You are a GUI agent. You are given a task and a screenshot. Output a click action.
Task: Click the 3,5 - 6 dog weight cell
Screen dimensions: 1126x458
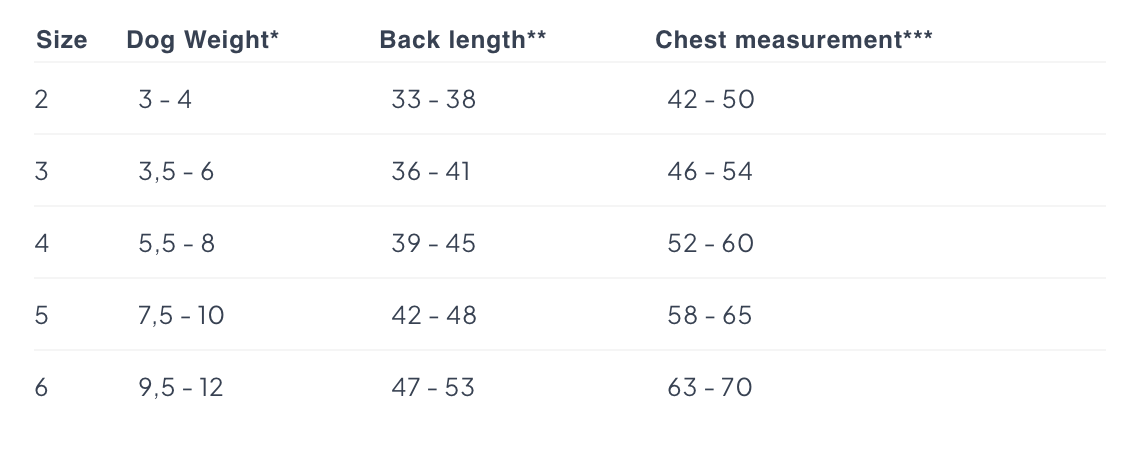click(x=176, y=172)
